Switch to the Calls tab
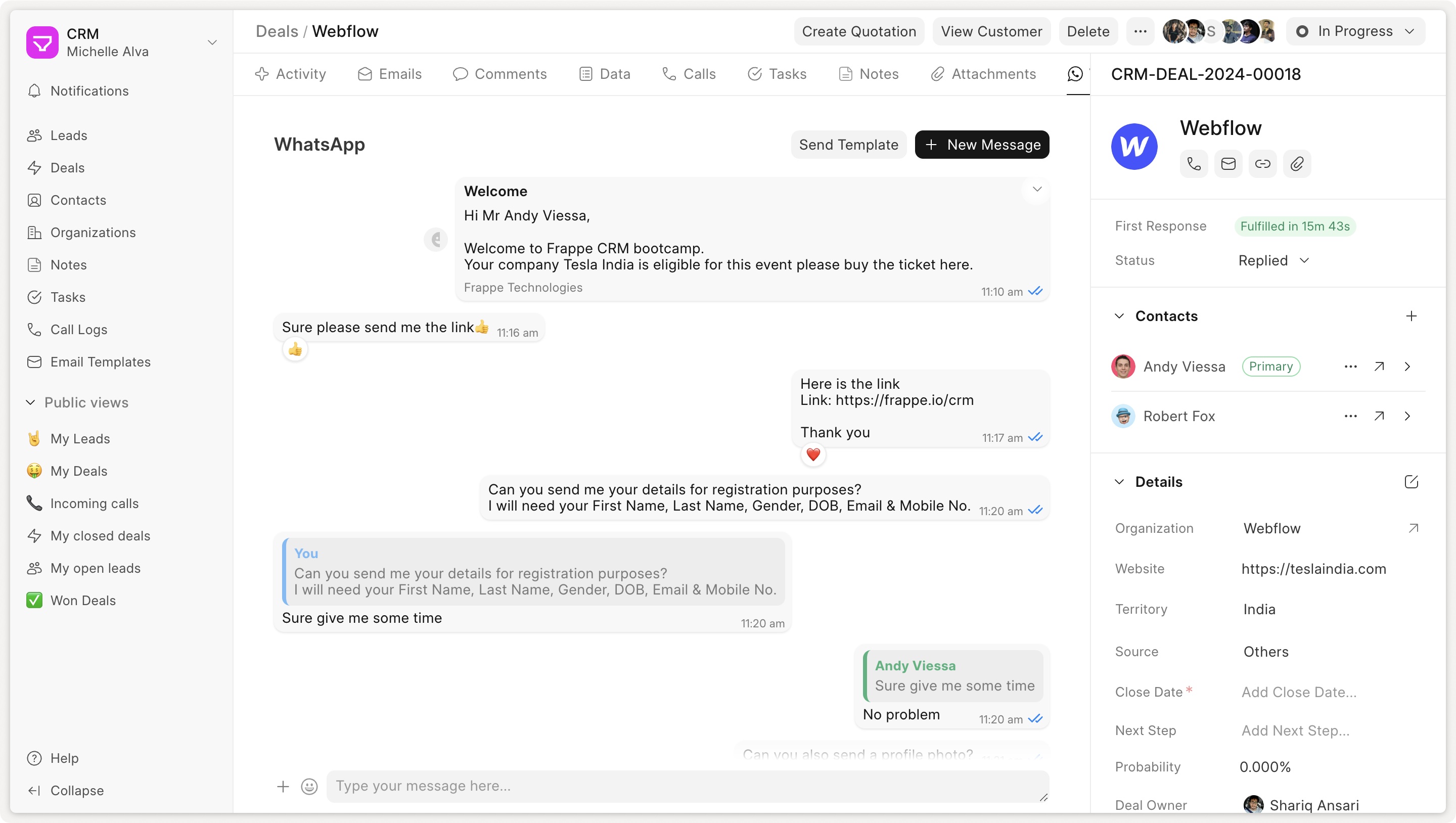 pyautogui.click(x=689, y=74)
